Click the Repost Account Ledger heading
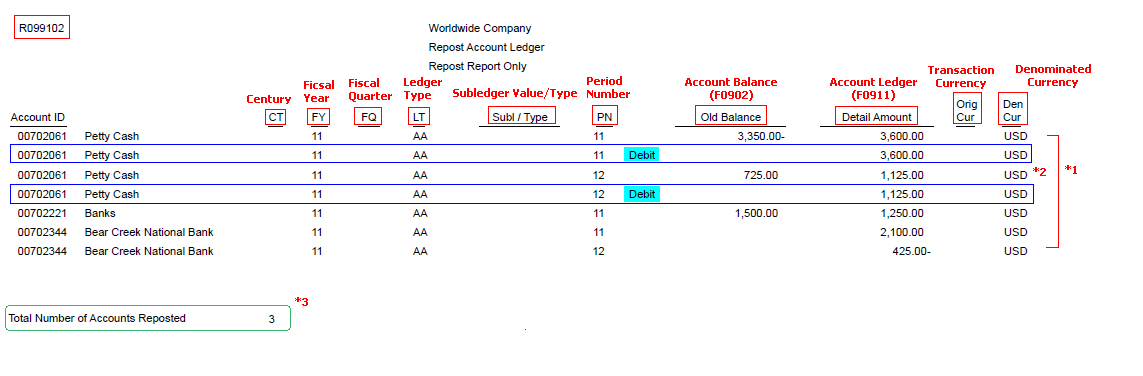1143x376 pixels. coord(486,47)
